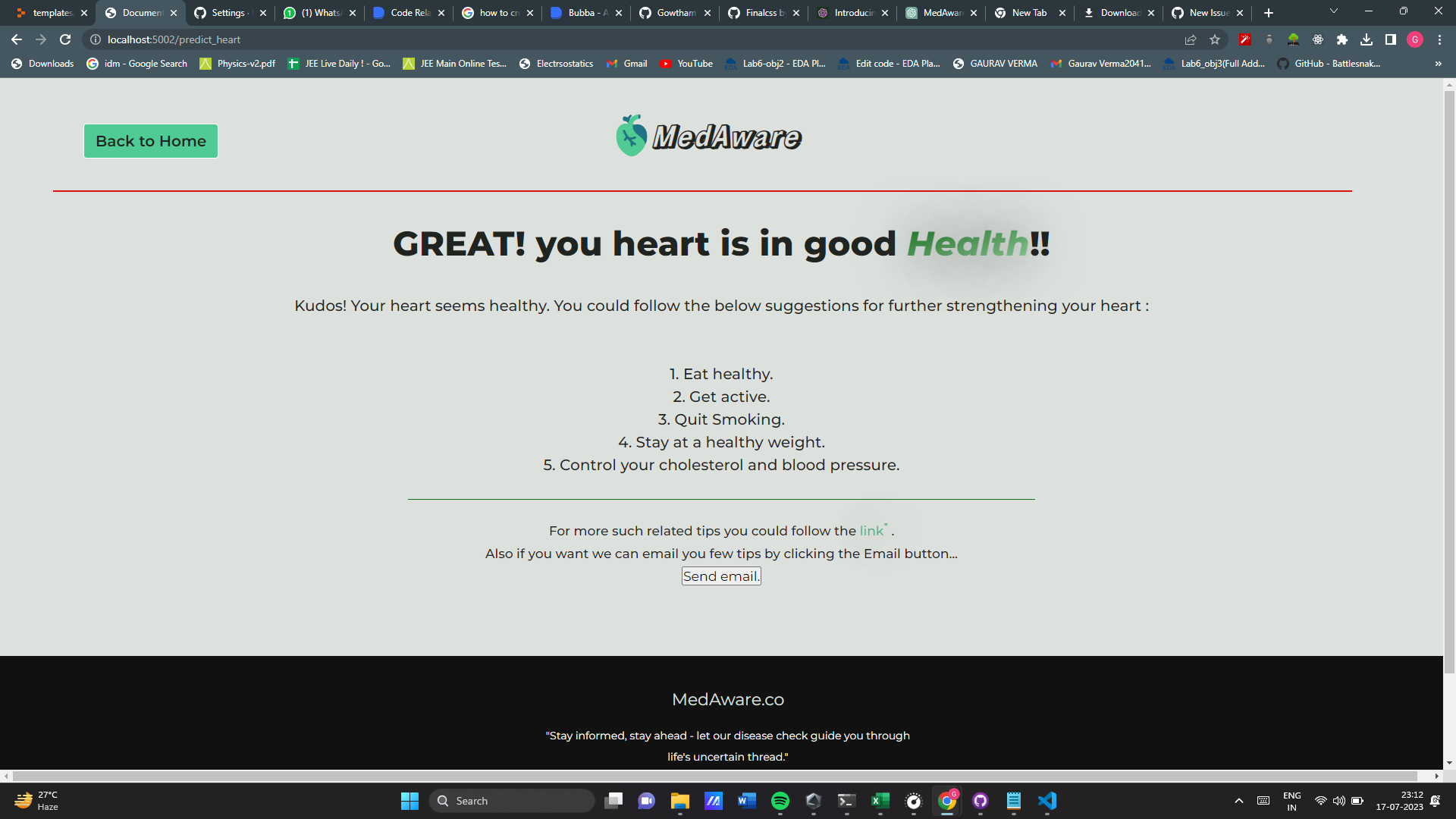Screen dimensions: 1456x819
Task: Switch to the New Tab browser tab
Action: point(1028,12)
